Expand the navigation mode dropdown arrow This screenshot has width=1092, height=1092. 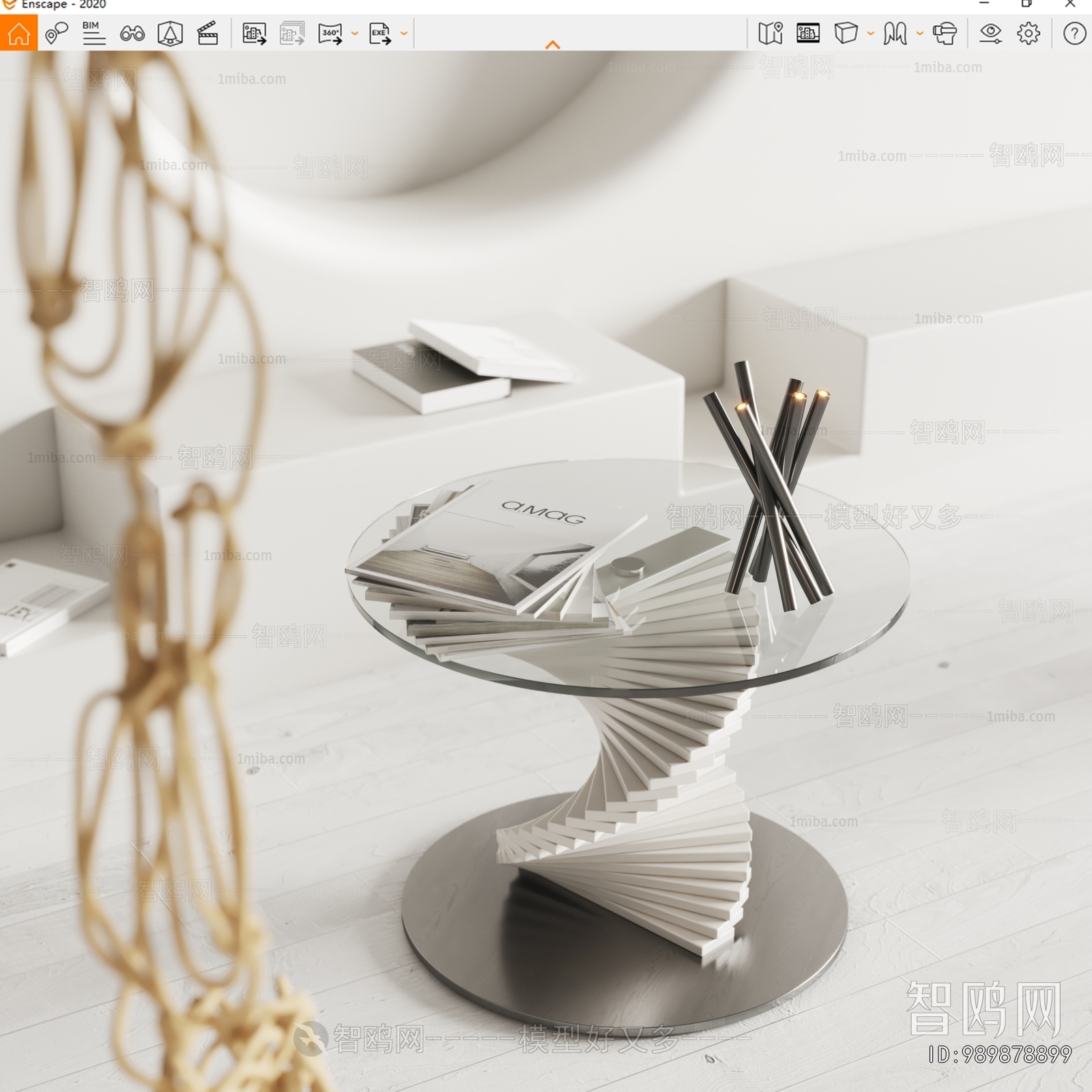pos(920,33)
